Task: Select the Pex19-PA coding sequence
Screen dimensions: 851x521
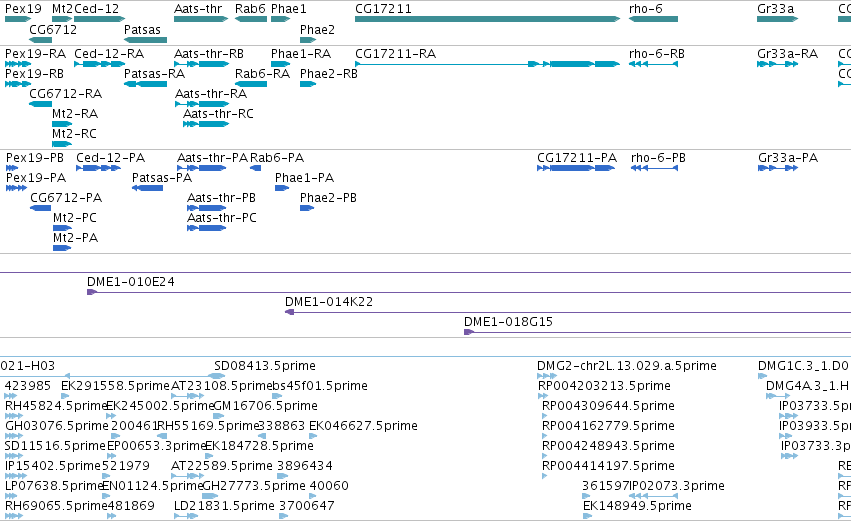Action: coord(16,188)
